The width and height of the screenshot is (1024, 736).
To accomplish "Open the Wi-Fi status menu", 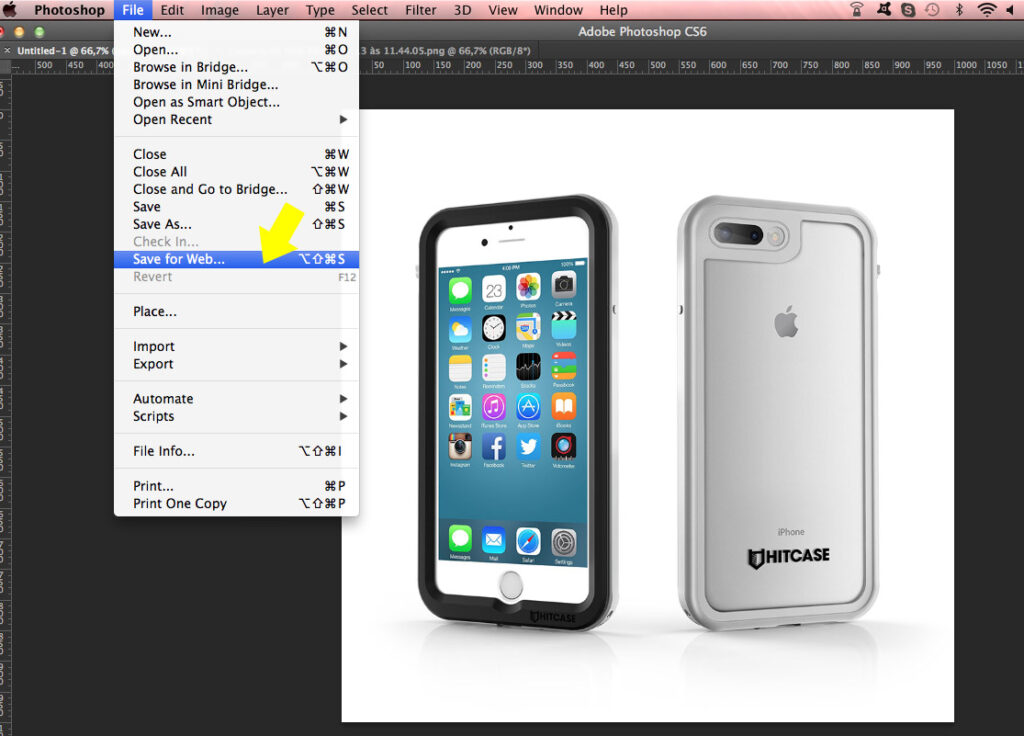I will point(987,10).
